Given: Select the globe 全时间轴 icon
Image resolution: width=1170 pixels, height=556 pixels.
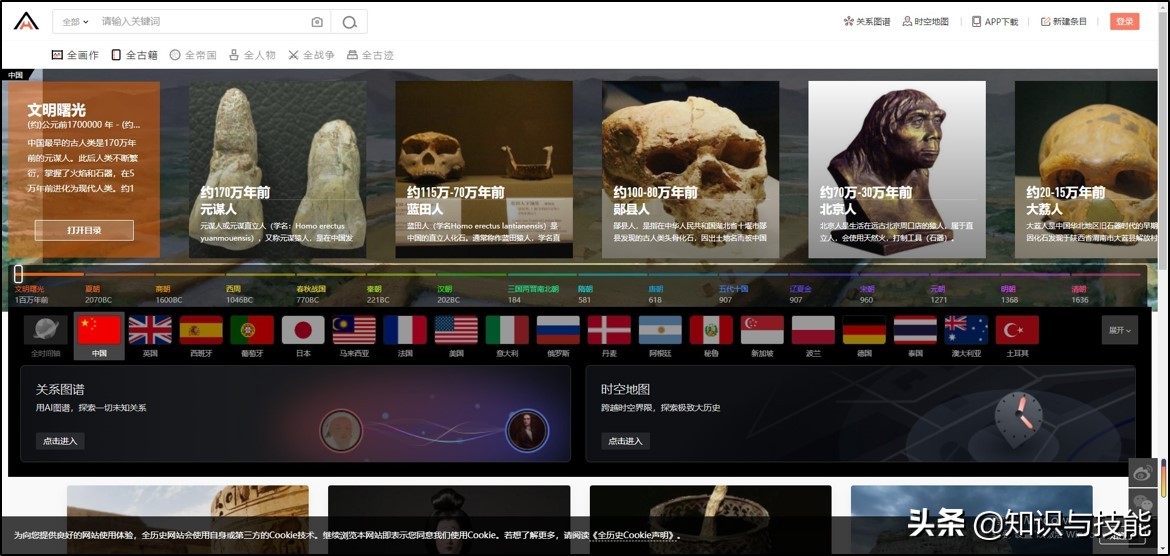Looking at the screenshot, I should coord(46,331).
